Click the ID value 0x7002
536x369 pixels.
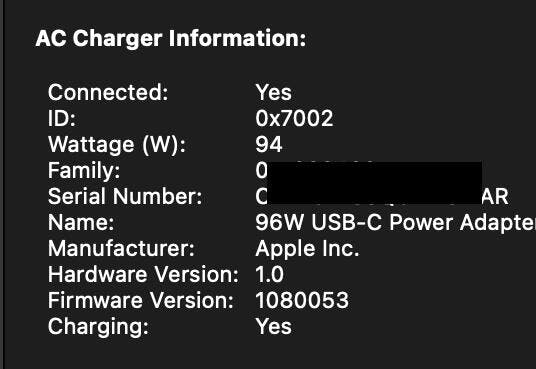pyautogui.click(x=294, y=119)
